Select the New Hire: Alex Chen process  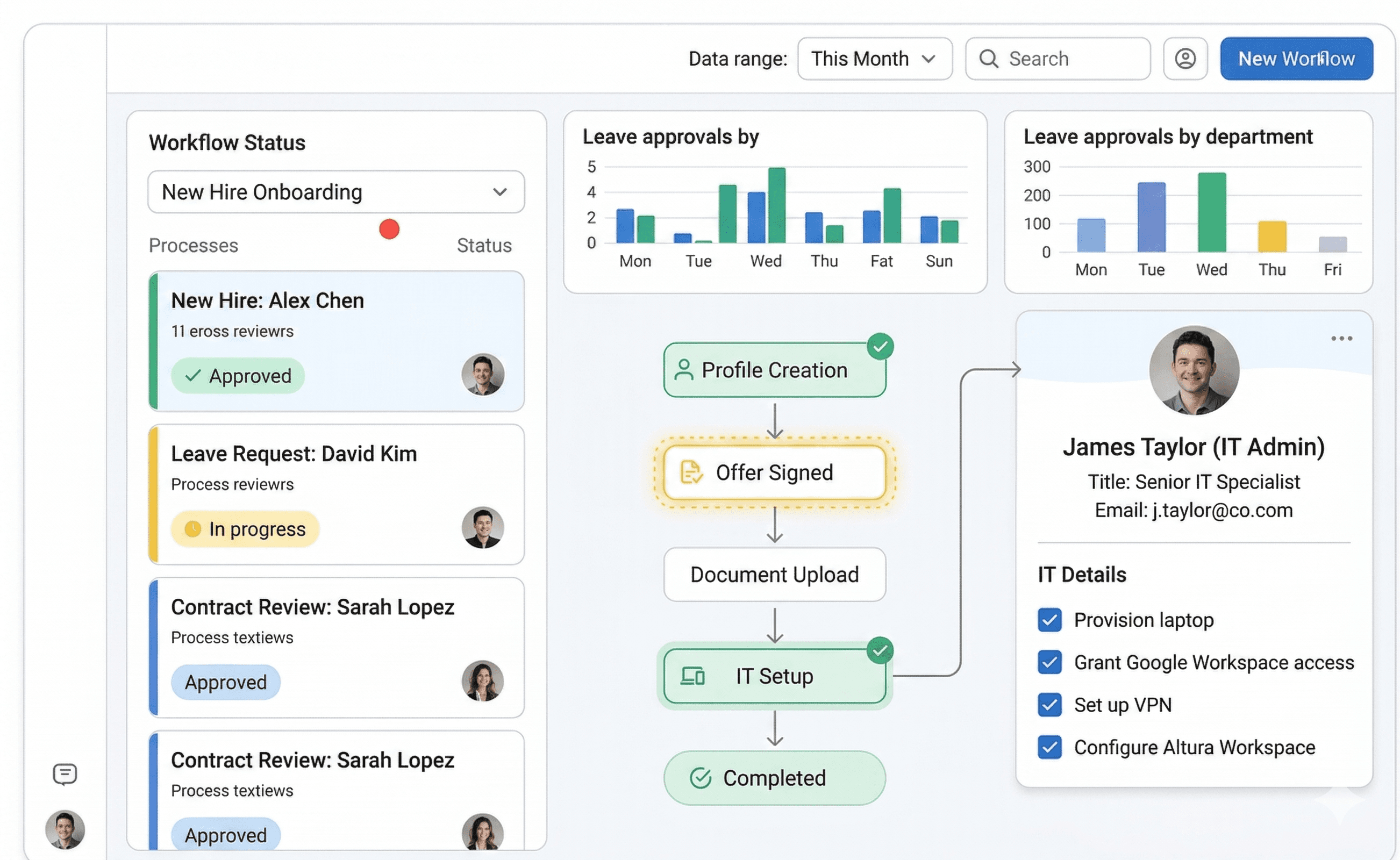[x=335, y=340]
